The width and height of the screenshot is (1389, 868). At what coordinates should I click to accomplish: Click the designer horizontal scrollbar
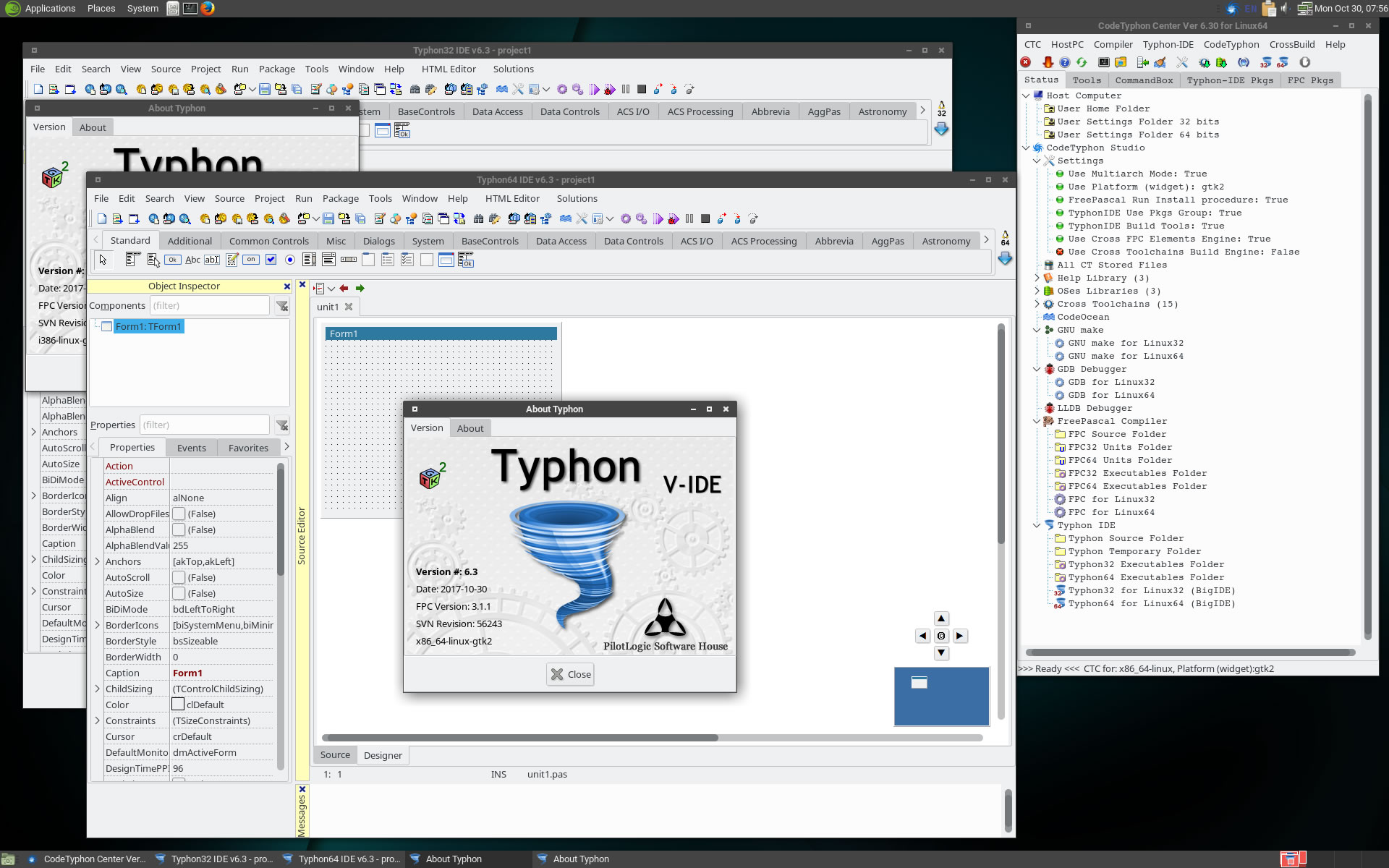click(519, 738)
